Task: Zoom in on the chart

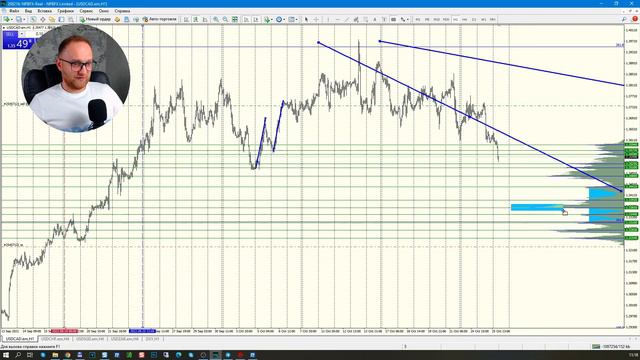Action: pyautogui.click(x=216, y=19)
